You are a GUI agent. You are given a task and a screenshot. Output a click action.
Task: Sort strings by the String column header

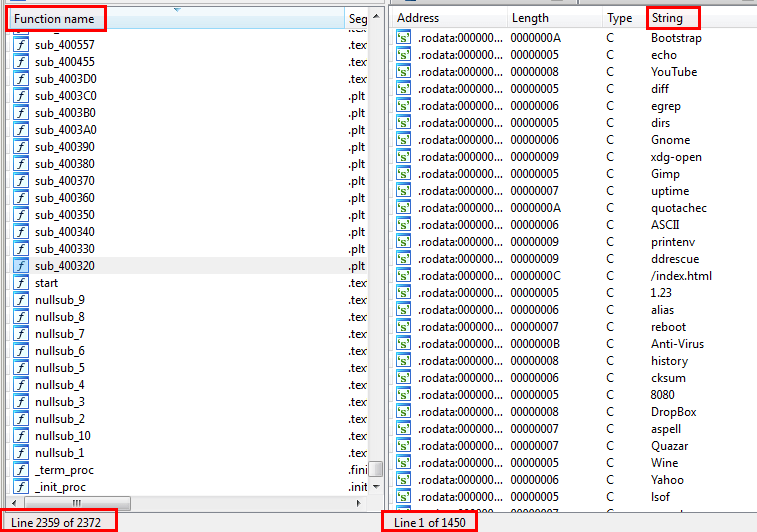coord(673,18)
